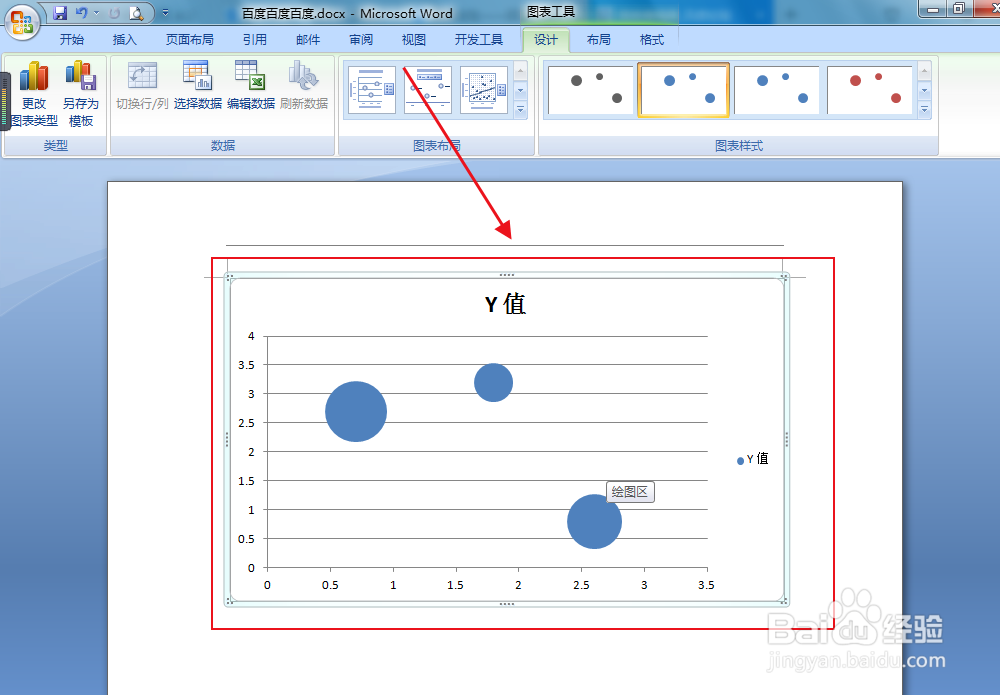Apply the second chart layout thumbnail

(428, 90)
